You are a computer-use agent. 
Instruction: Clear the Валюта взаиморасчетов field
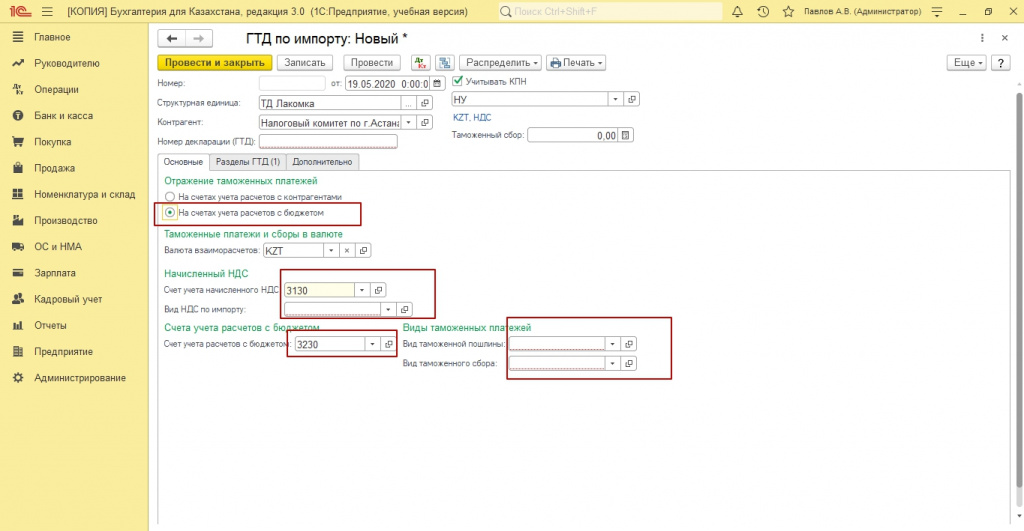(x=347, y=251)
